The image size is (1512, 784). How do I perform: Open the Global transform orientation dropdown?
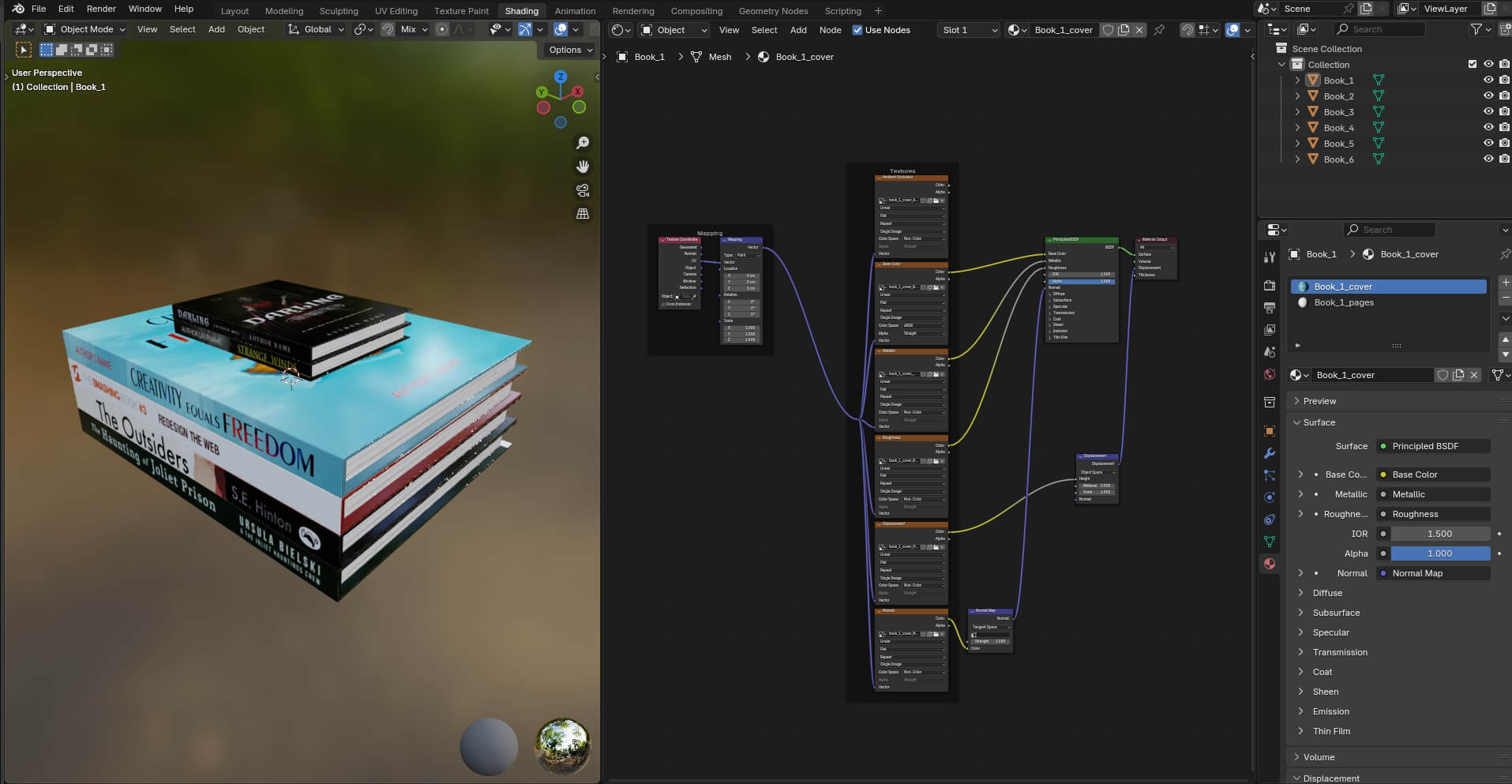pos(316,29)
